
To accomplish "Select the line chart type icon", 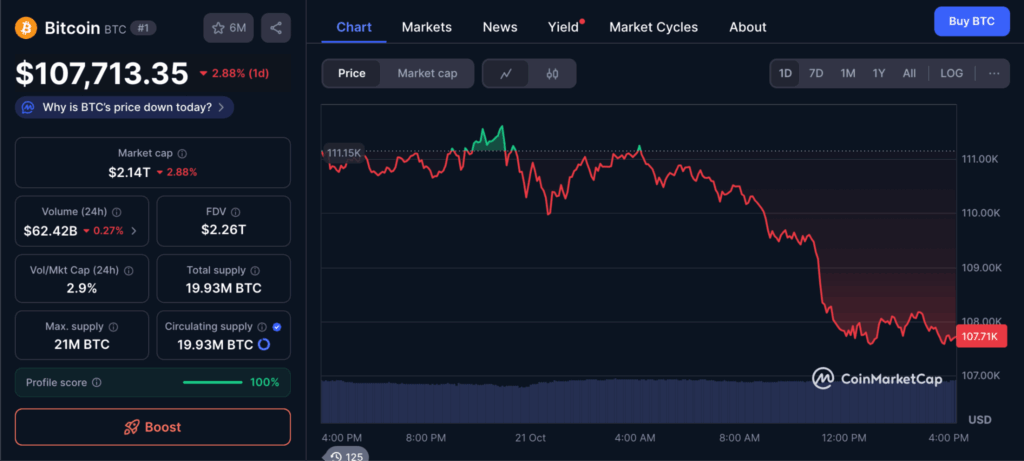I will coord(507,73).
